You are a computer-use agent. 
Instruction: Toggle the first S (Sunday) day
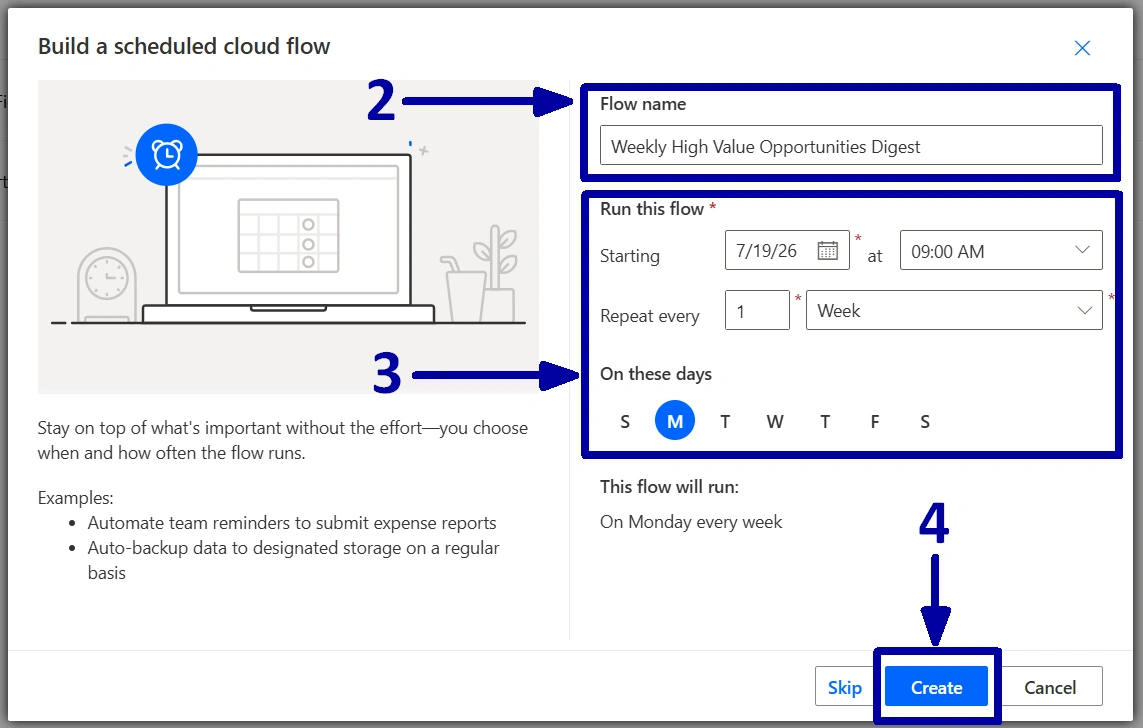(x=625, y=421)
